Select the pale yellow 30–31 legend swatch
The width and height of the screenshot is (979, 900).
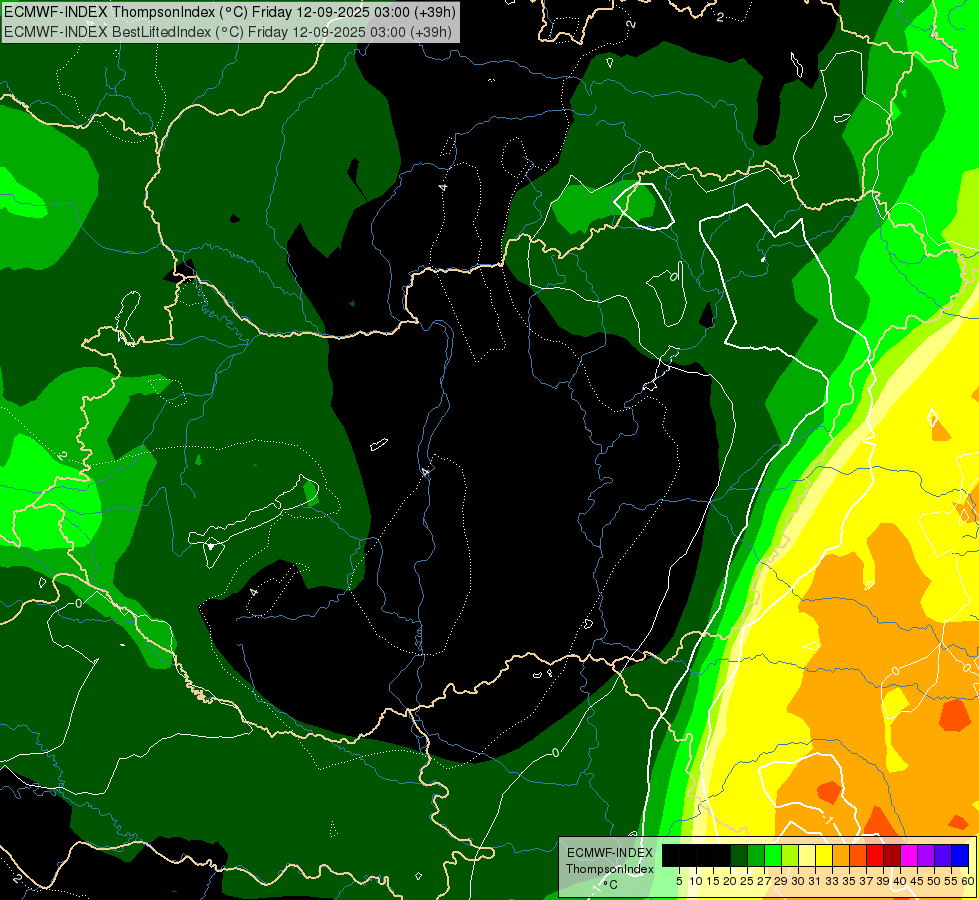(807, 855)
